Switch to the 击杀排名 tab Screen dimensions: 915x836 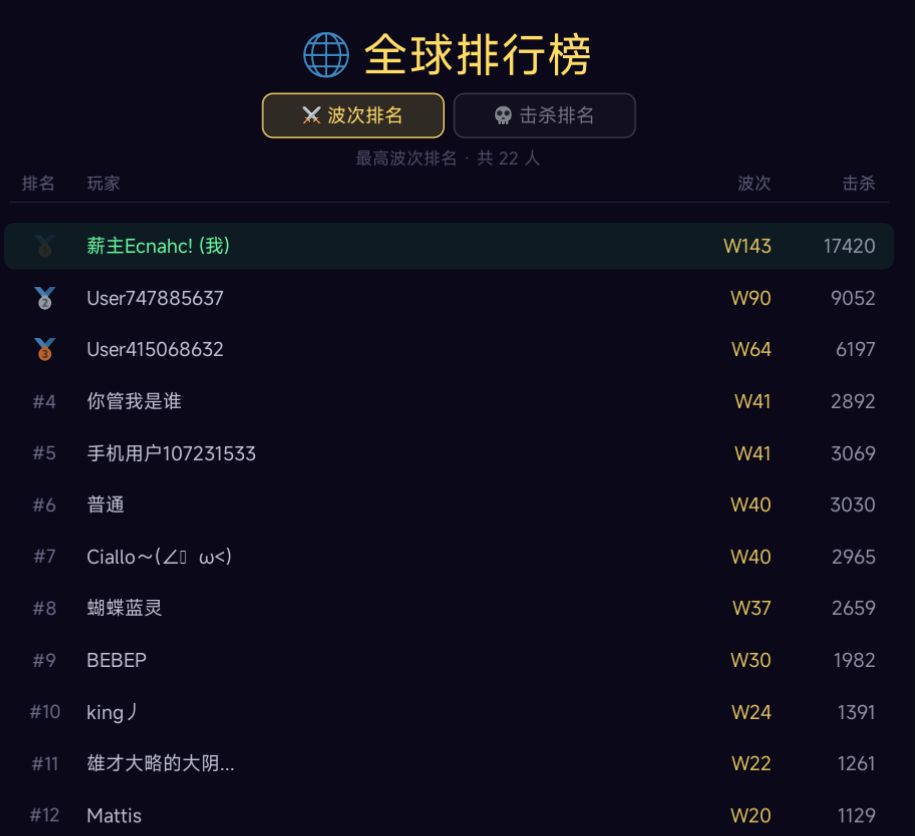[544, 116]
